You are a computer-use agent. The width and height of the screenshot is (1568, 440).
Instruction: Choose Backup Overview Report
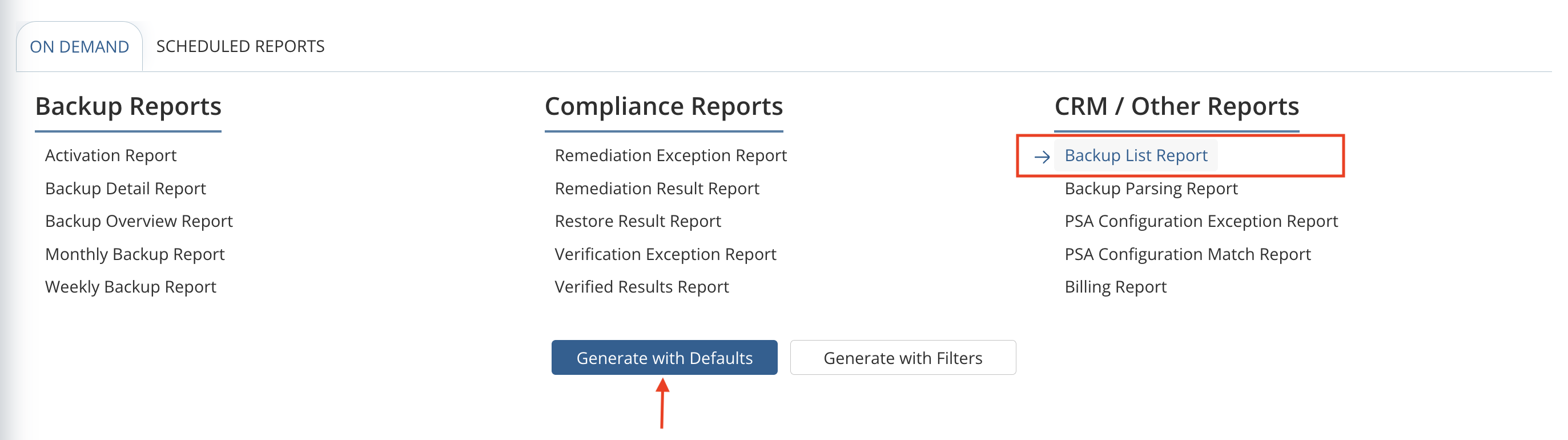point(139,221)
